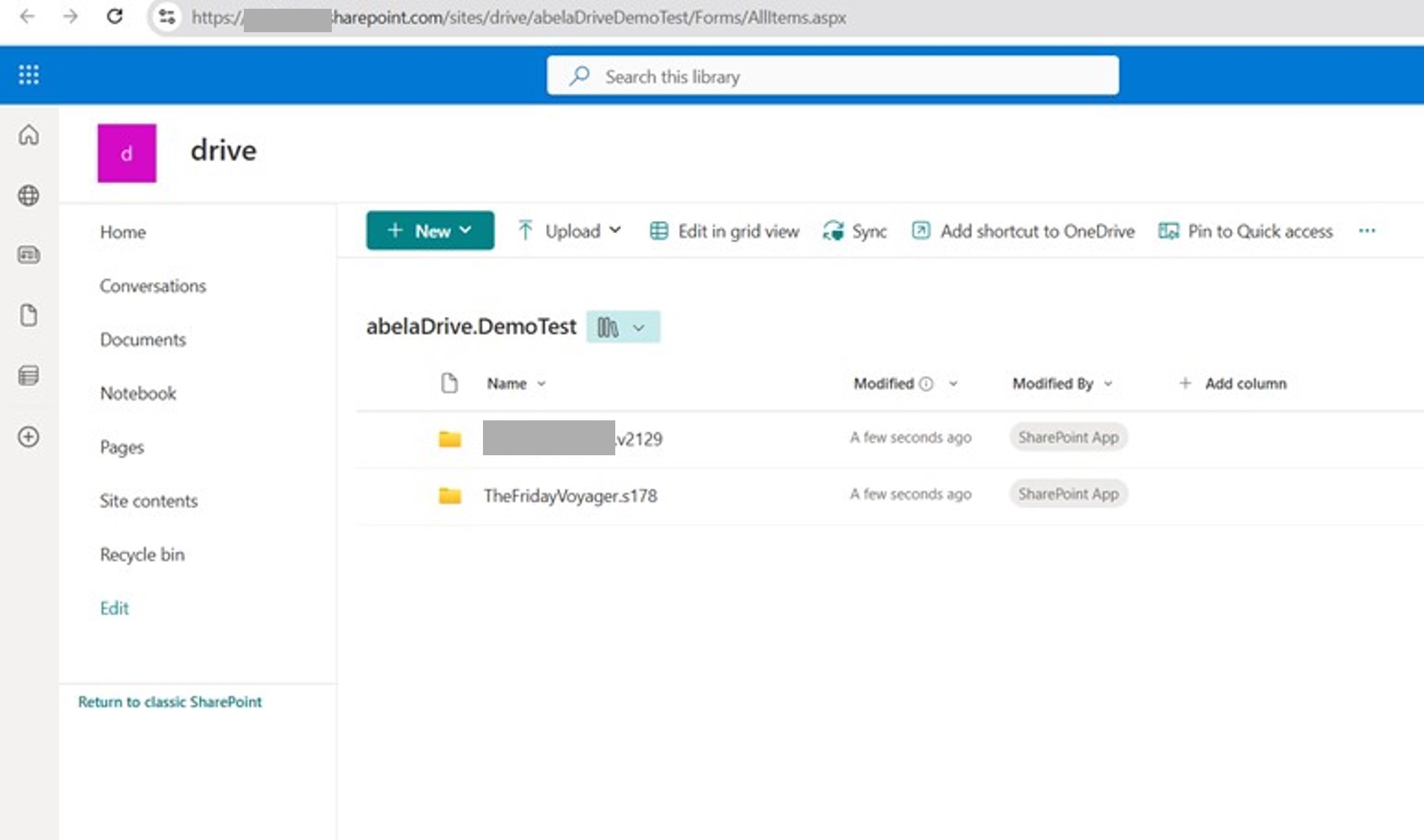This screenshot has height=840, width=1424.
Task: Open My sites globe icon
Action: coord(29,195)
